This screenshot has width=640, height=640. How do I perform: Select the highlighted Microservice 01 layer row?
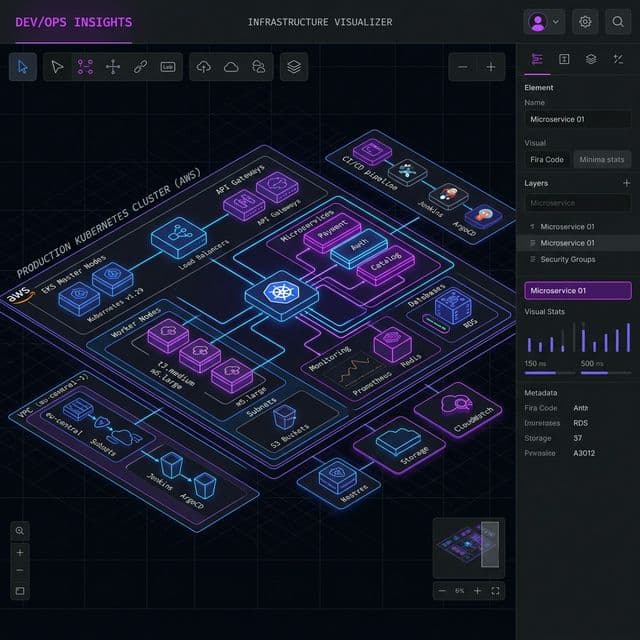coord(578,243)
